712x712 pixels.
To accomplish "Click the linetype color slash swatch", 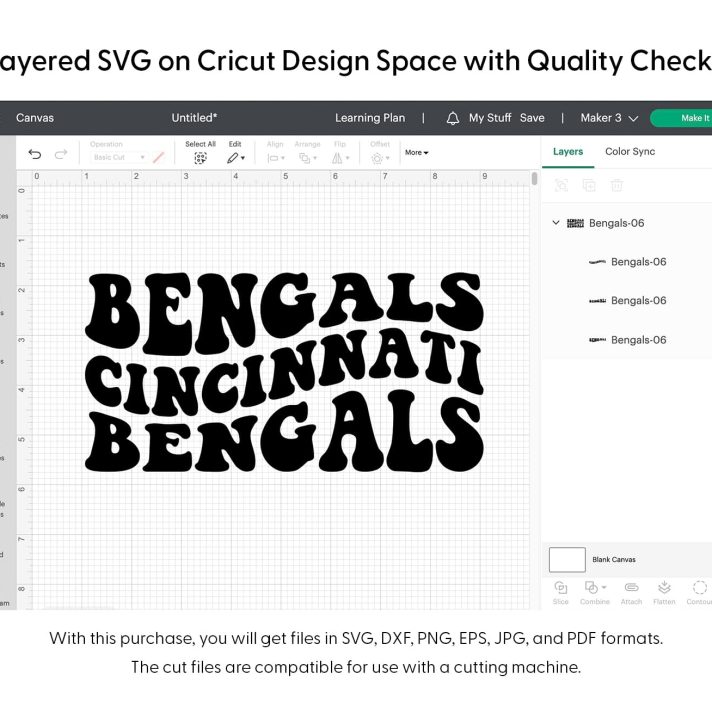I will coord(158,158).
